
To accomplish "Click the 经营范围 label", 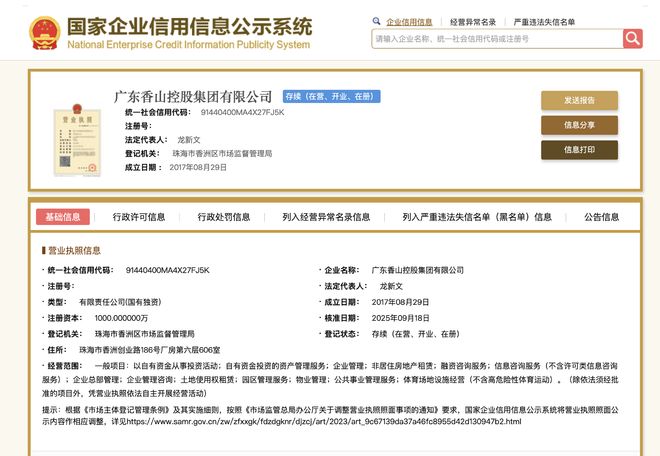I will (x=64, y=366).
